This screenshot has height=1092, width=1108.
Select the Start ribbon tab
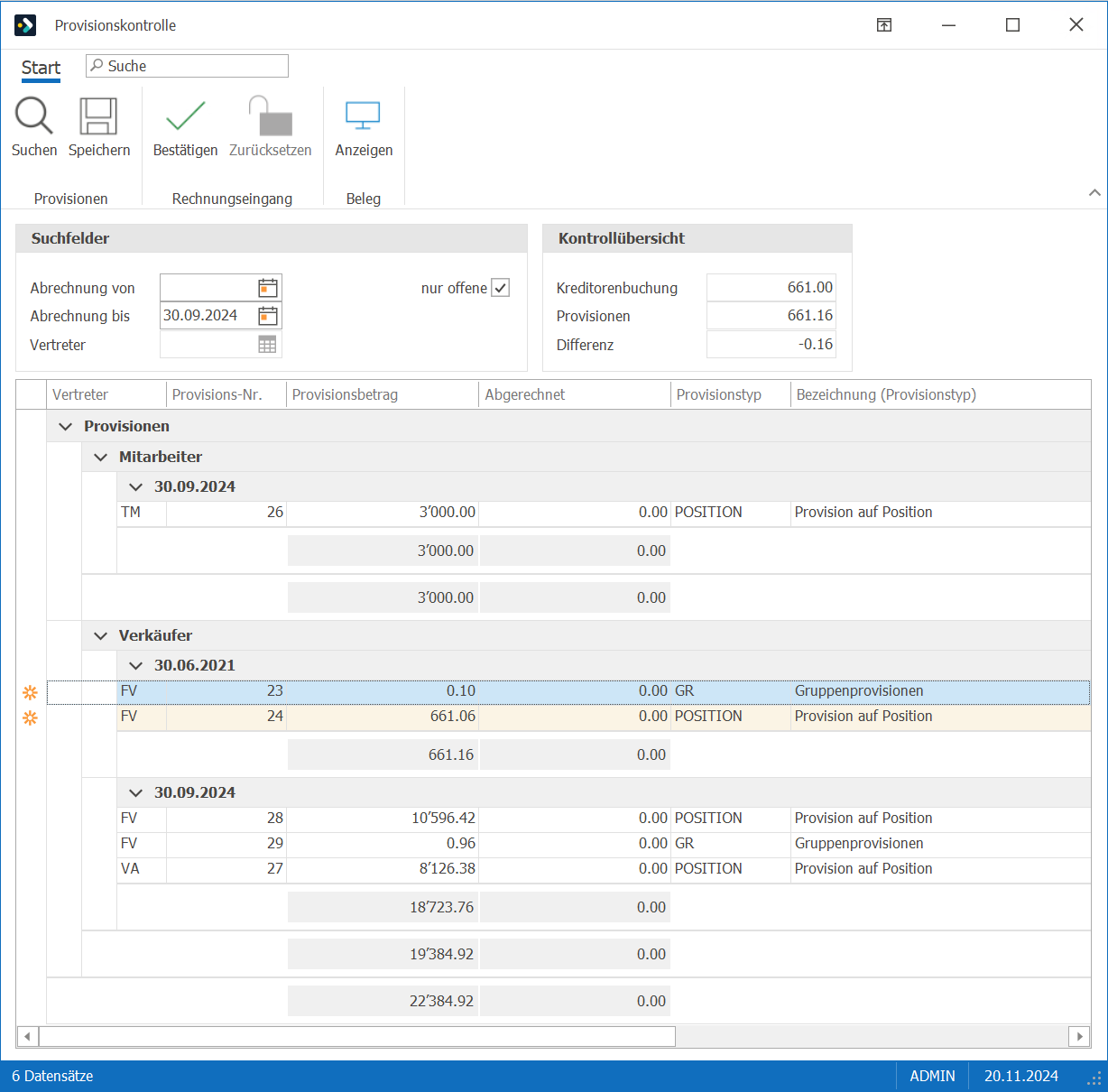coord(41,68)
